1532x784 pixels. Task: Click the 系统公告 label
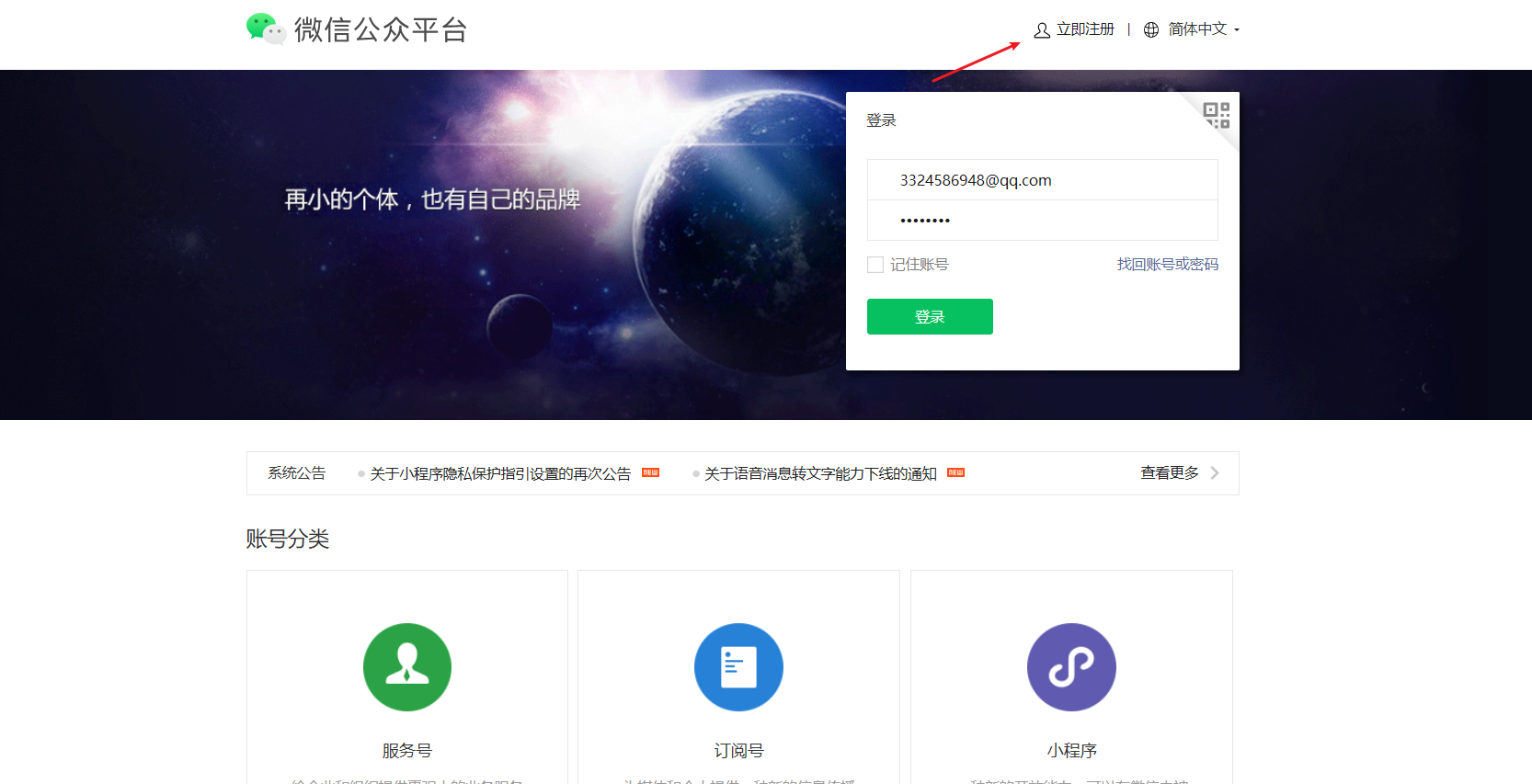pyautogui.click(x=296, y=472)
